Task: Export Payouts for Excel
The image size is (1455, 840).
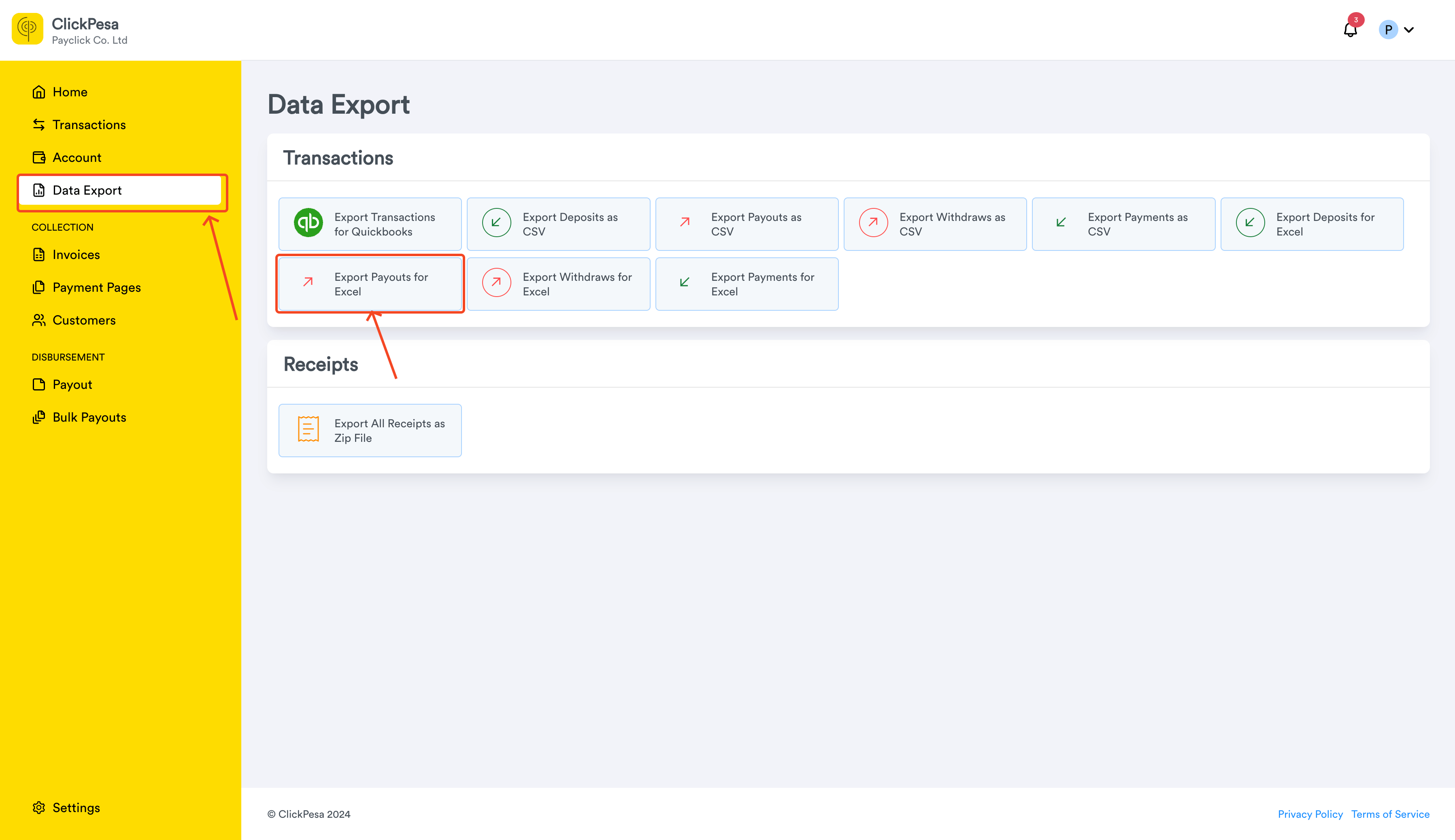Action: pos(370,284)
